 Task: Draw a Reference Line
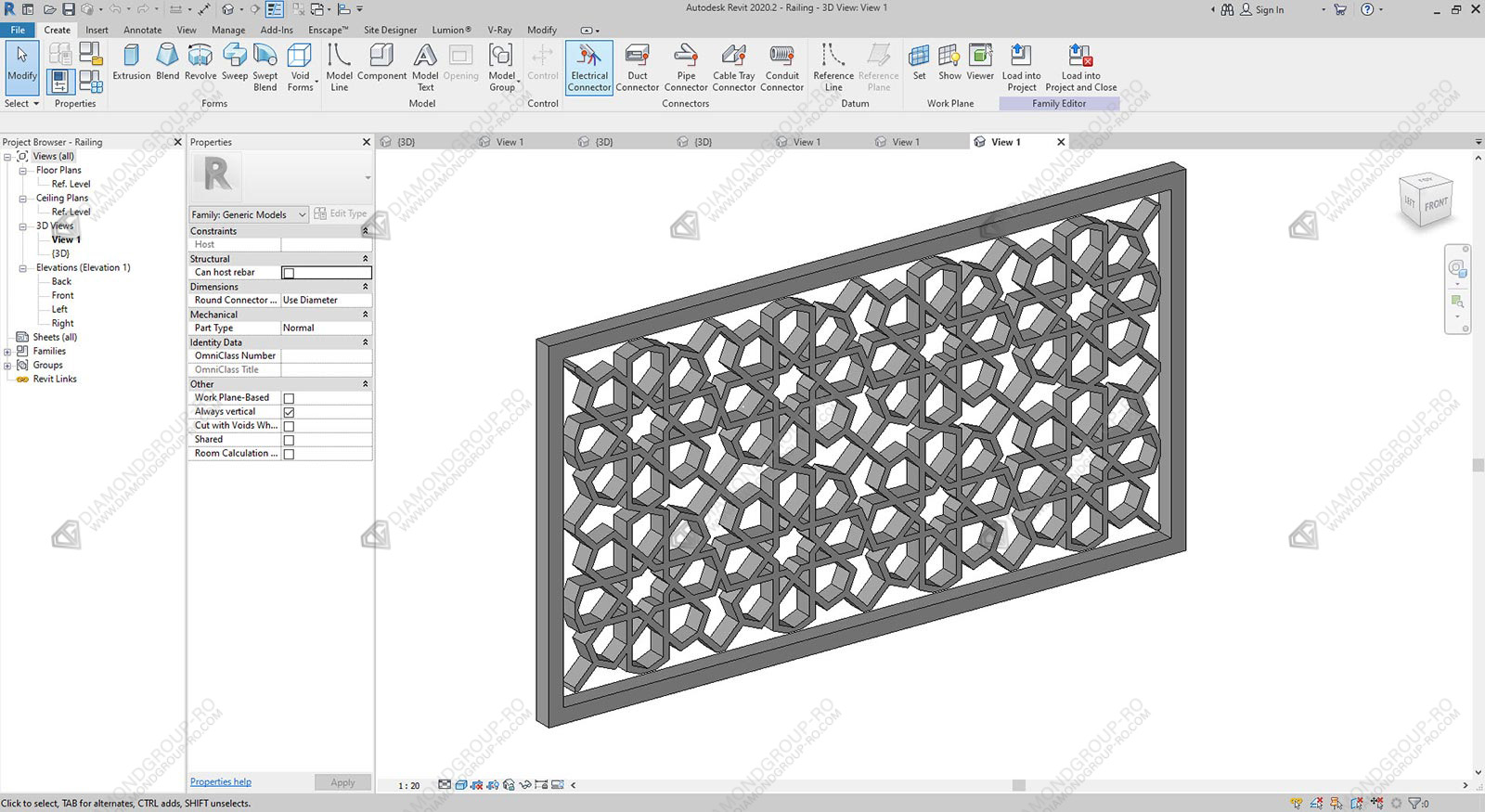tap(833, 68)
